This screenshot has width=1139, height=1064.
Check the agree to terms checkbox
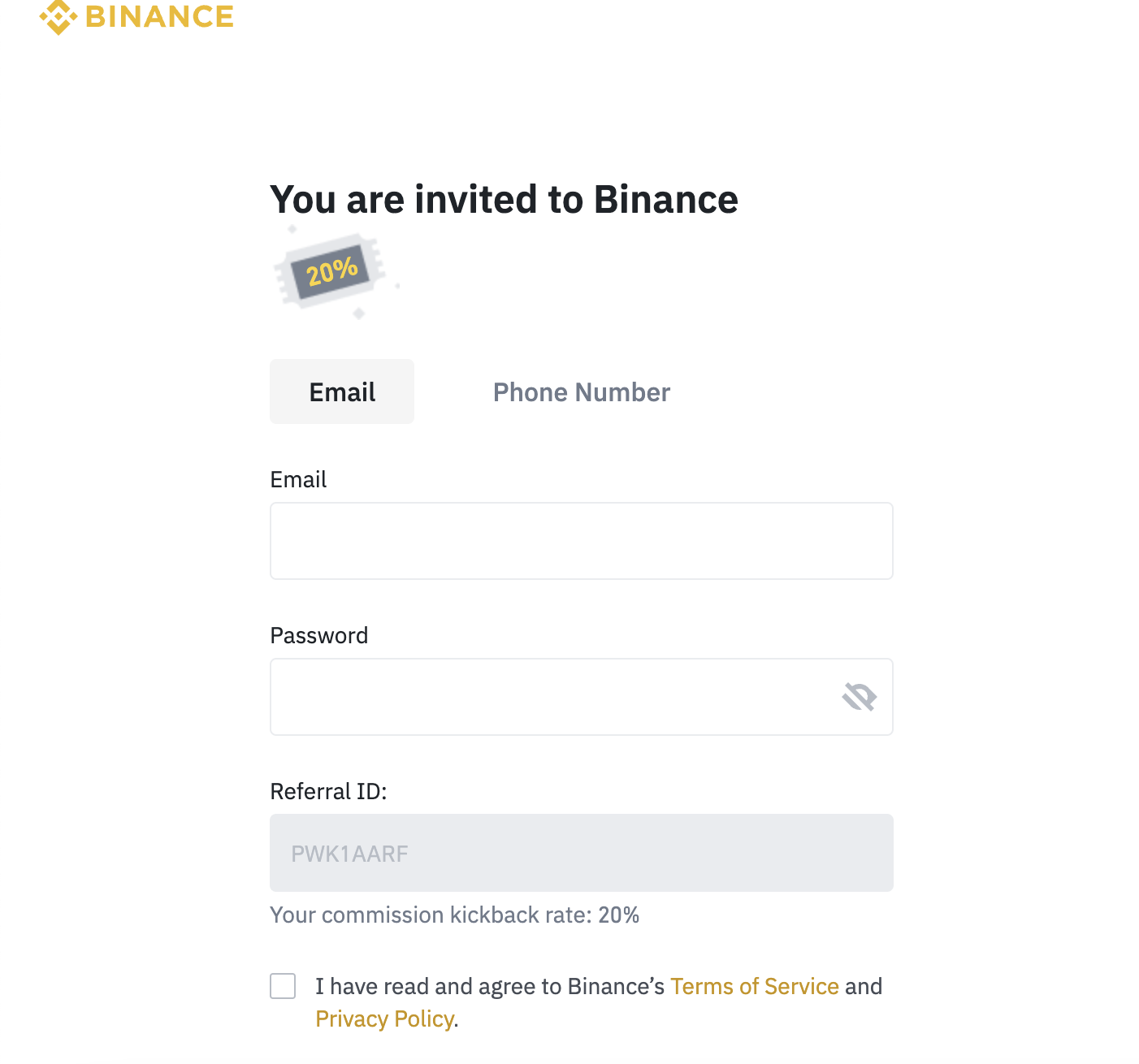[x=283, y=986]
